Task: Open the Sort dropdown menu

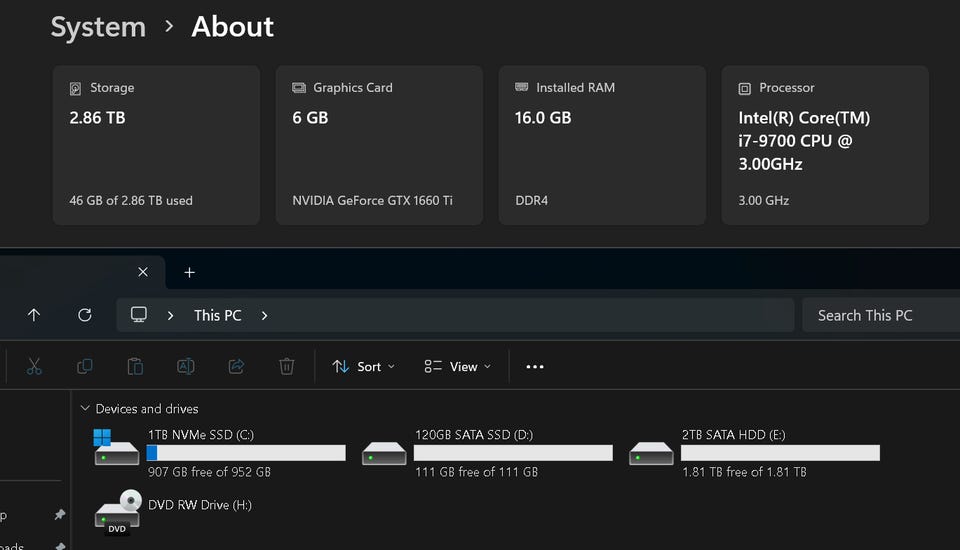Action: coord(364,366)
